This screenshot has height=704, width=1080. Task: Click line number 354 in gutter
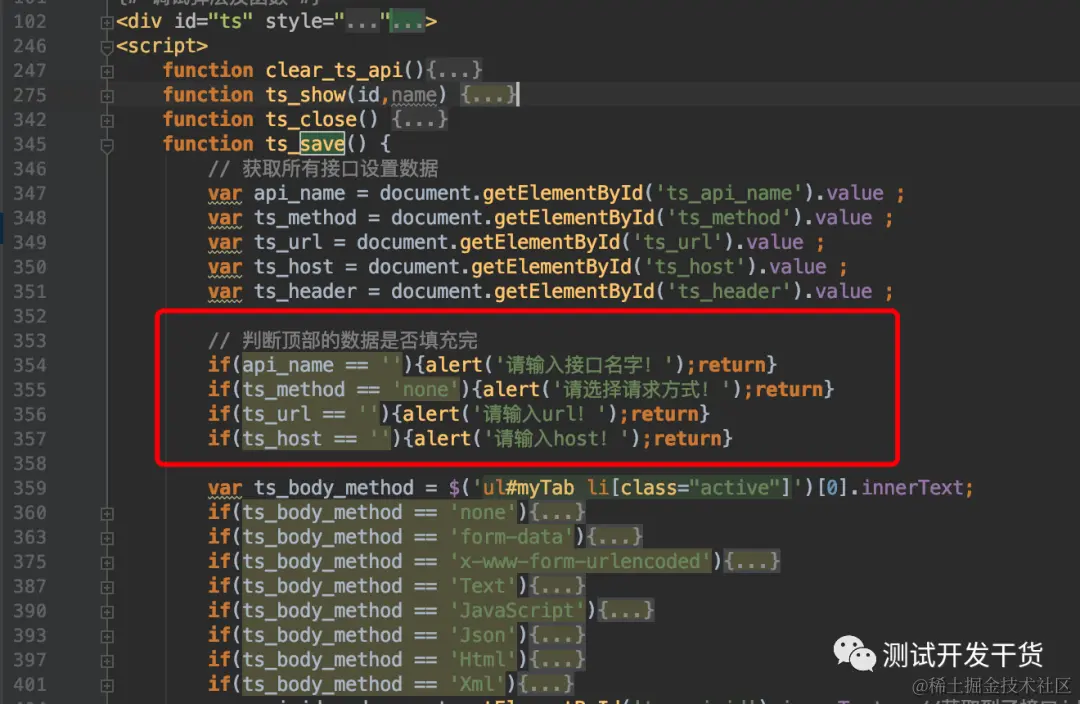(30, 365)
